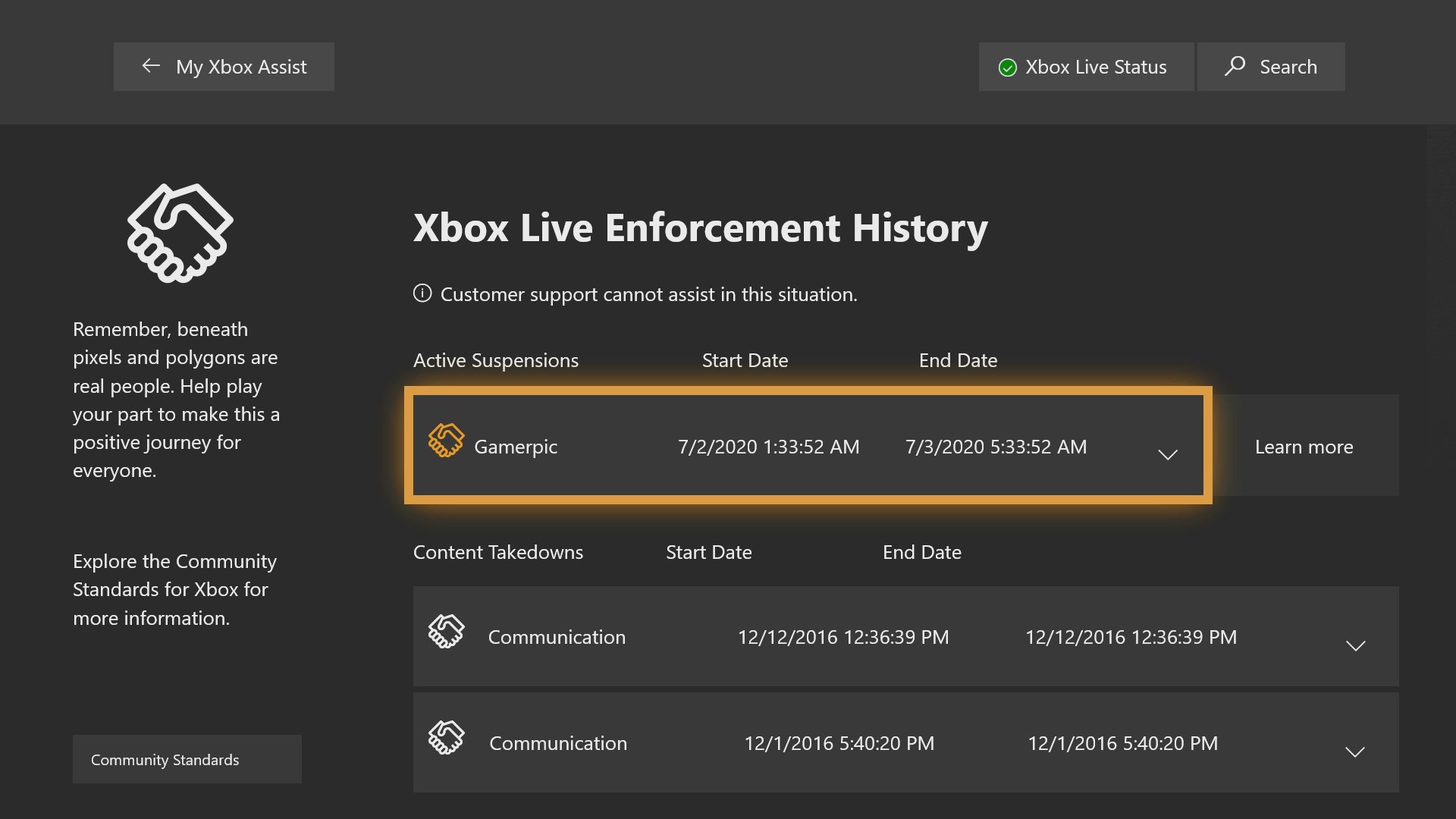Open the Community Standards button
This screenshot has width=1456, height=819.
[187, 759]
